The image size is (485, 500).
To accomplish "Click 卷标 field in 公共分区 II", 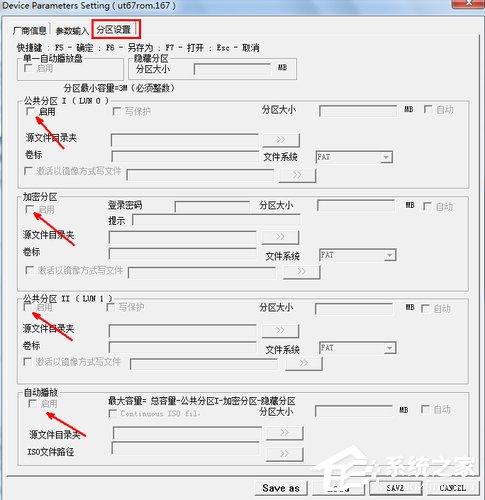I will coord(183,347).
